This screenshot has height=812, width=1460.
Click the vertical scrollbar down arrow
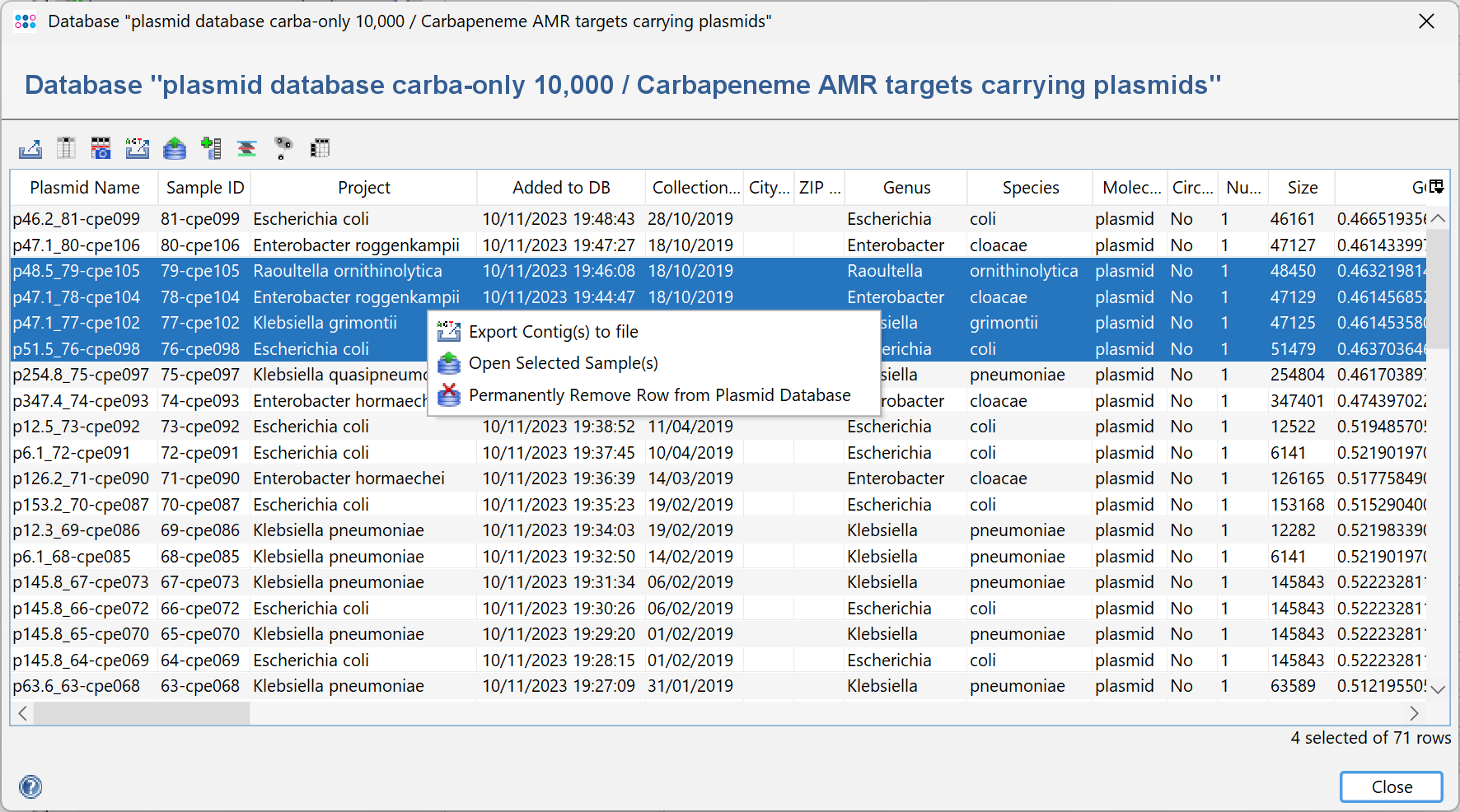pos(1438,689)
